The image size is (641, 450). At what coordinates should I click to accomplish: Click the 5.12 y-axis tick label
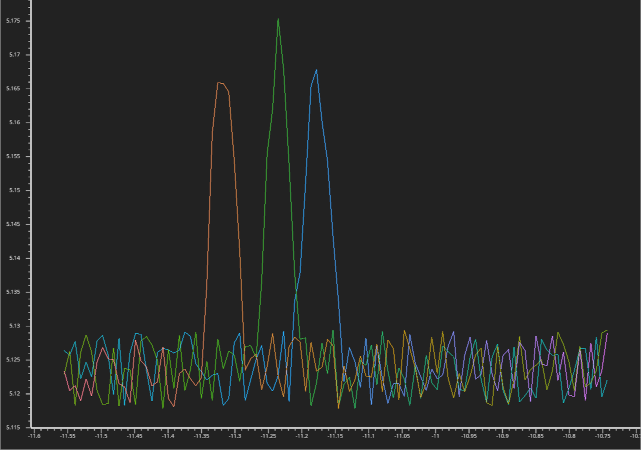15,394
